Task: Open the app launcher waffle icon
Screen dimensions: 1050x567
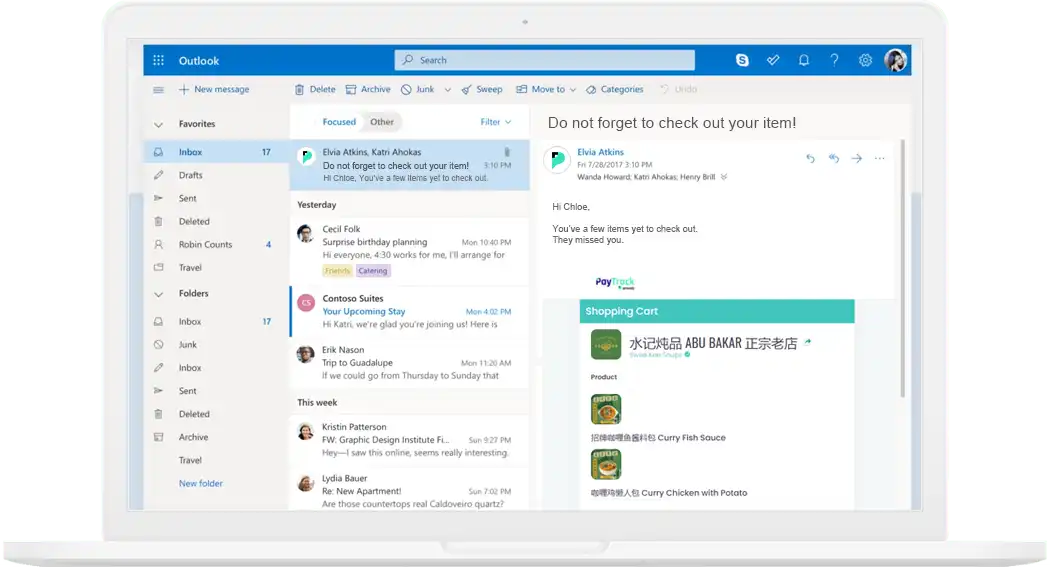Action: [x=158, y=61]
